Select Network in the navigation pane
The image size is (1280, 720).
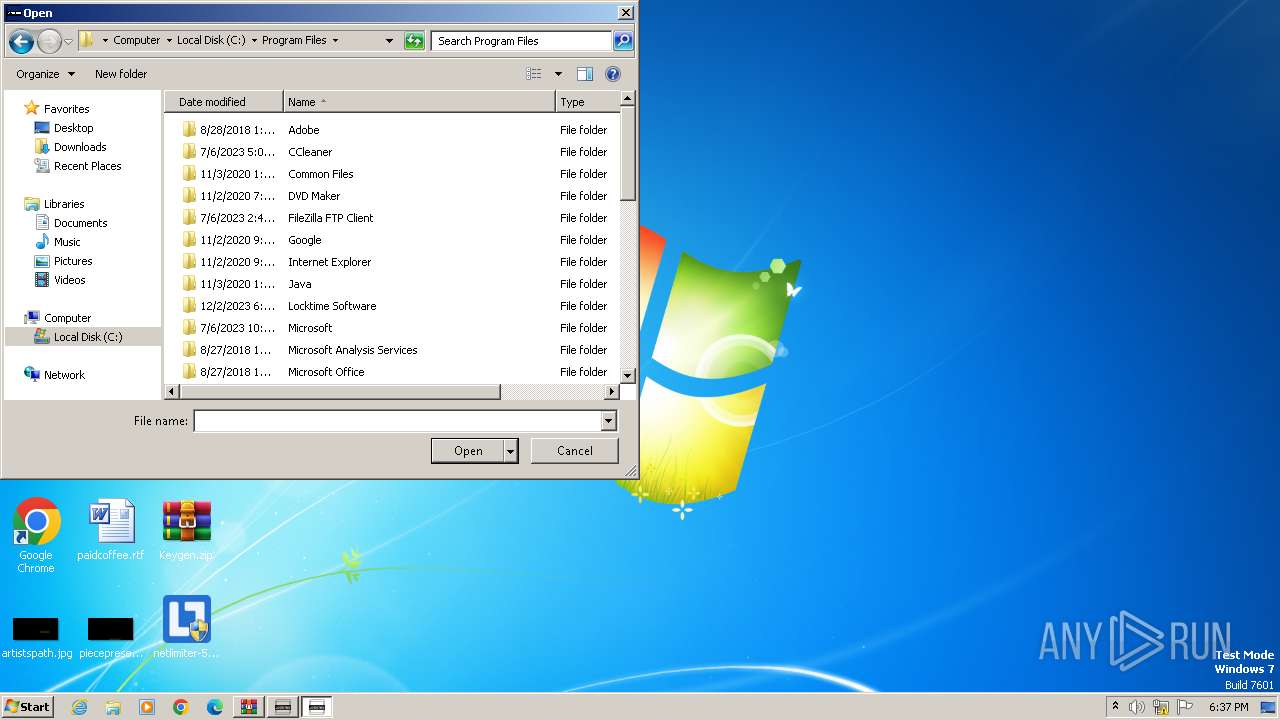point(64,375)
